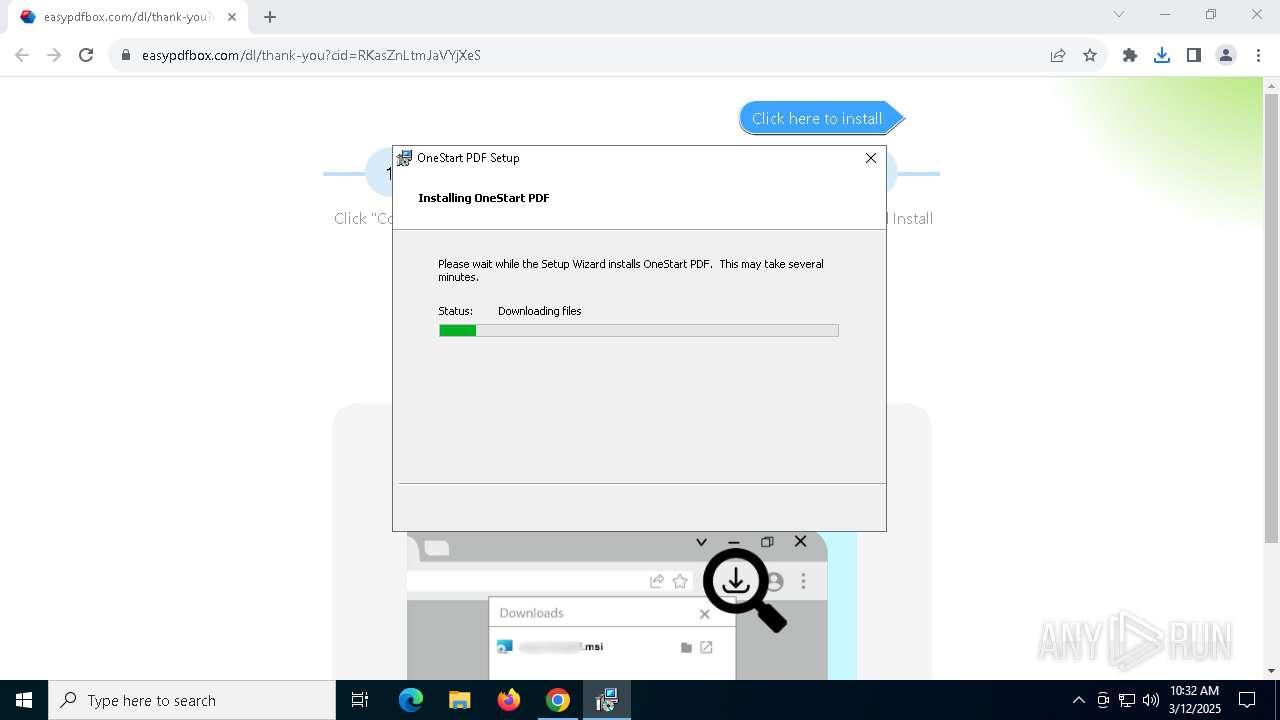Open the notification center icon
Image resolution: width=1280 pixels, height=720 pixels.
coord(1247,700)
